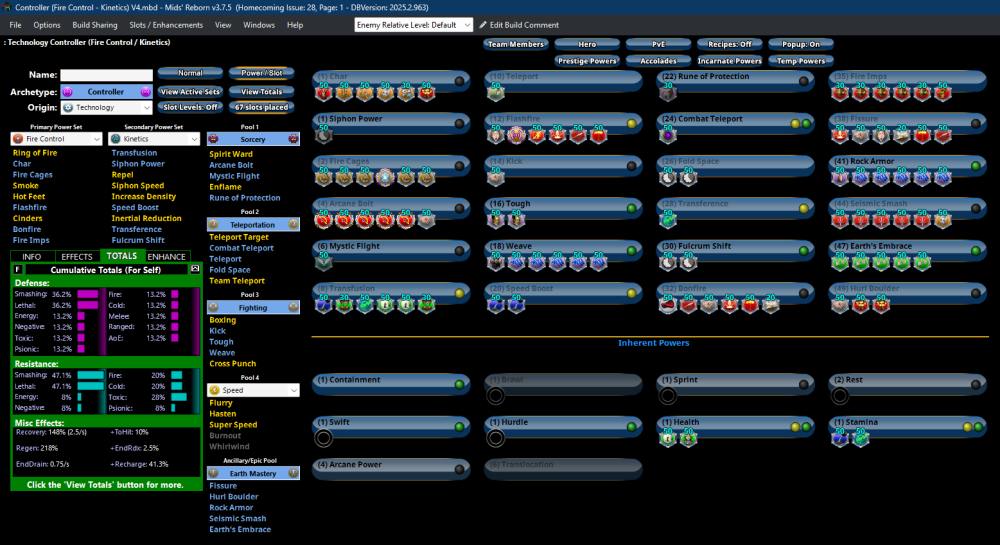
Task: Switch to the EFFECTS tab
Action: (76, 256)
